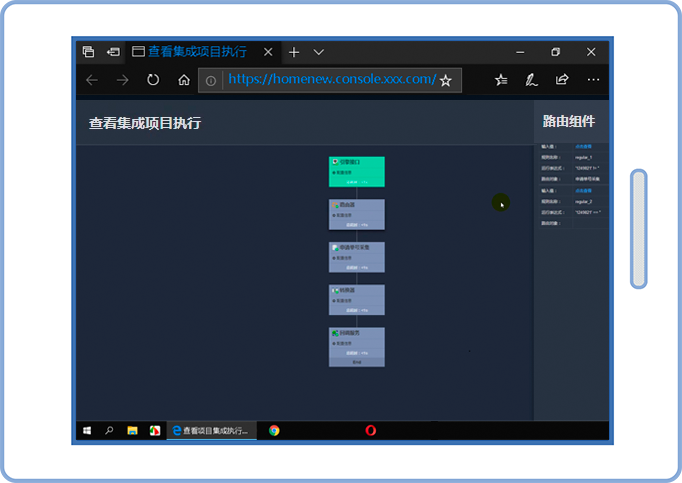Launch Opera from the taskbar

[x=370, y=431]
